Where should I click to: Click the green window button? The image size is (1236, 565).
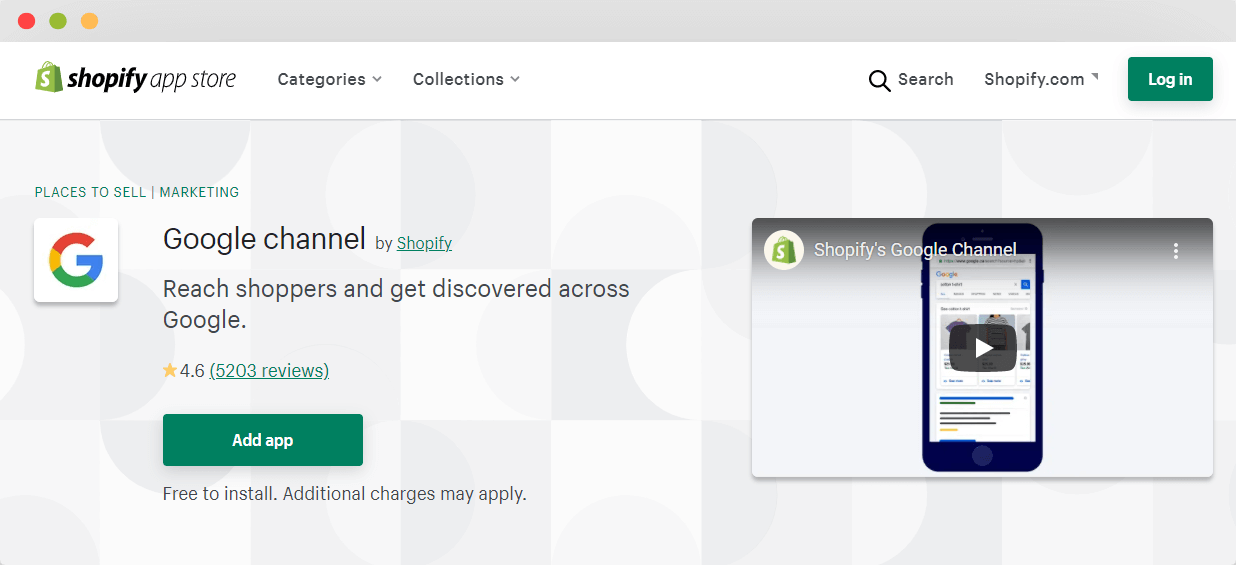(x=58, y=21)
